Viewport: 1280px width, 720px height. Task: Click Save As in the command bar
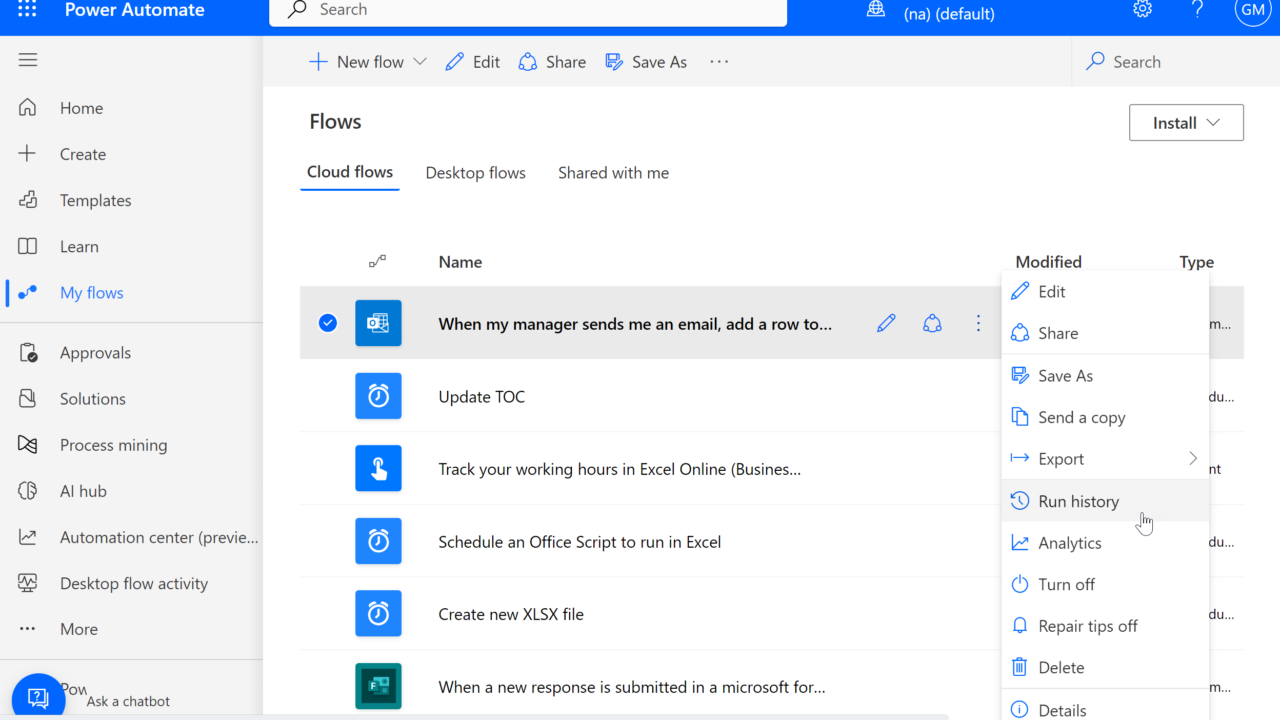(x=647, y=62)
